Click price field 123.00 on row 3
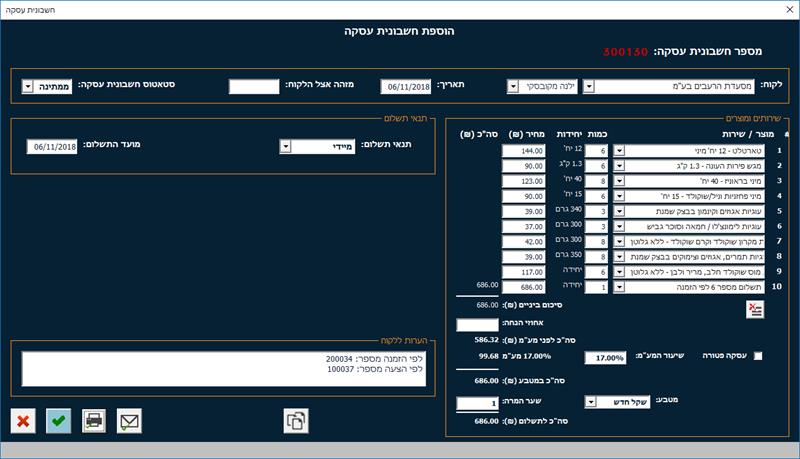The height and width of the screenshot is (459, 800). 523,181
